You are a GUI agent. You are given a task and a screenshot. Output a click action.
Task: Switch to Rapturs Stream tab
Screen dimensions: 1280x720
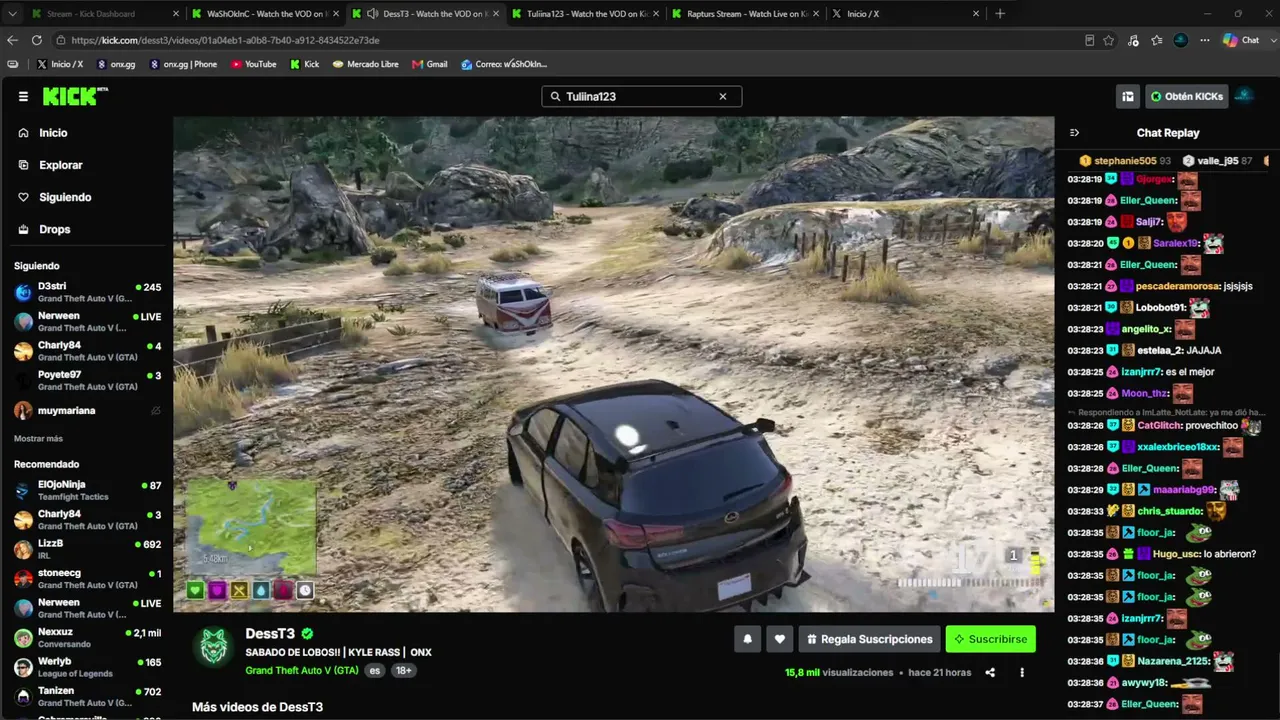[x=745, y=14]
